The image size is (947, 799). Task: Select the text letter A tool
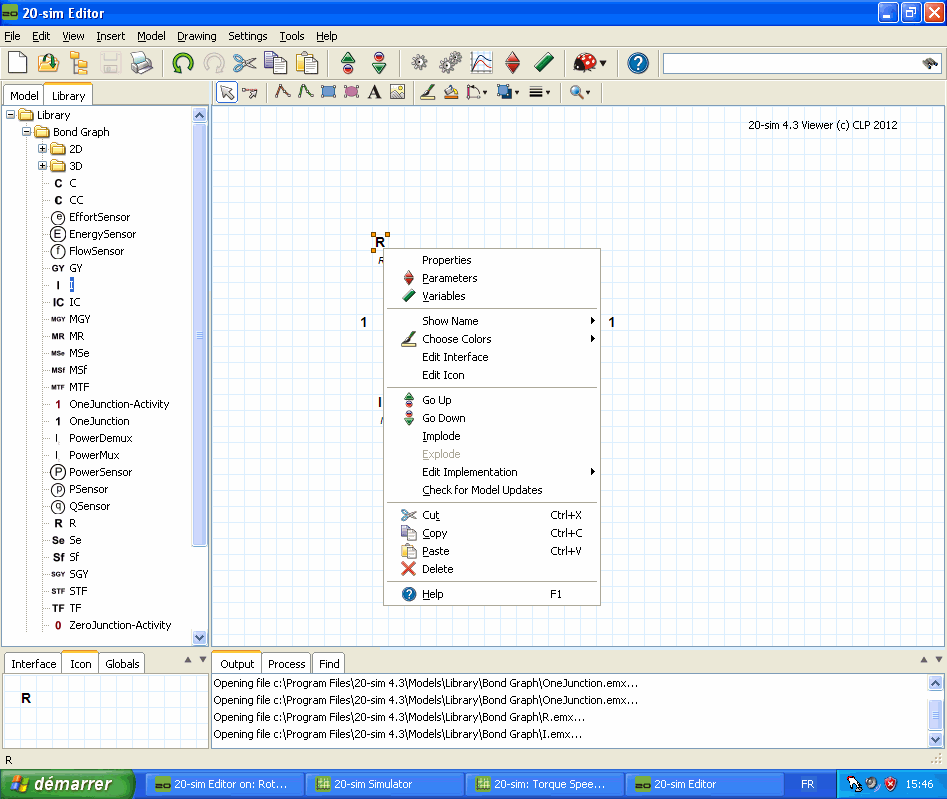tap(374, 92)
